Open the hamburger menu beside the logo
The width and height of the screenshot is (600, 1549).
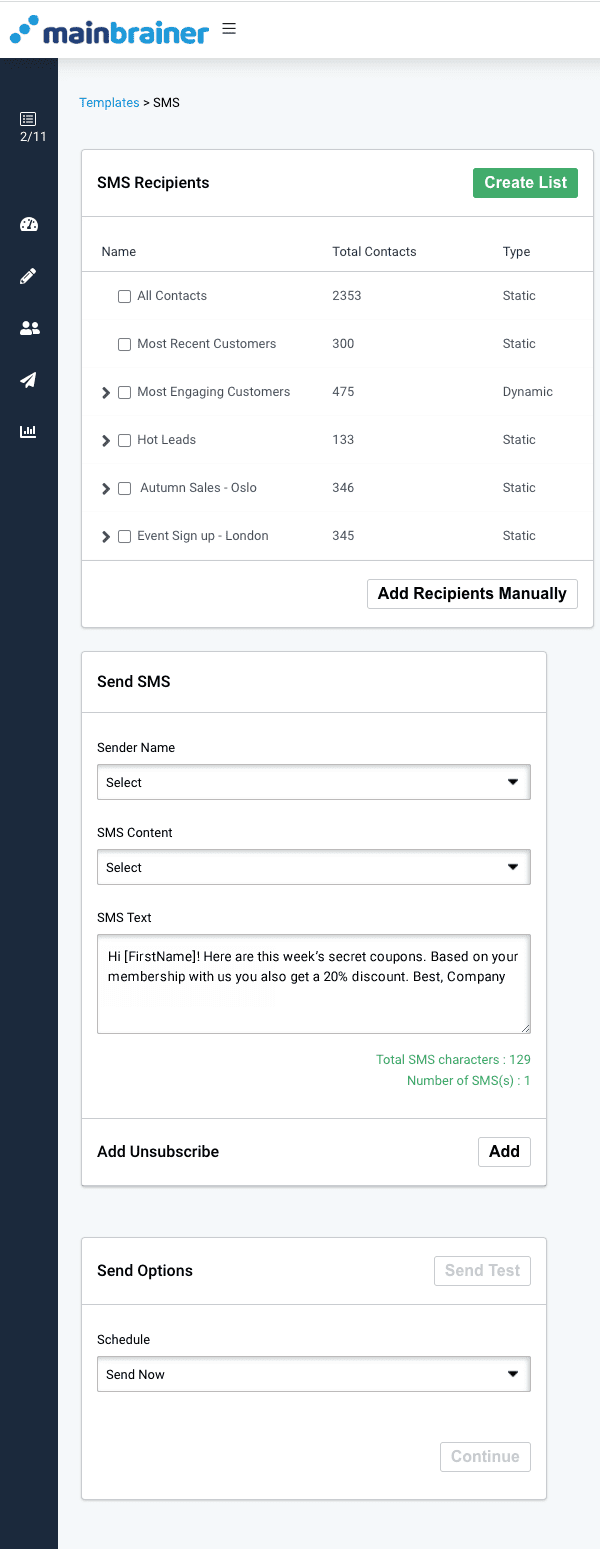click(229, 28)
